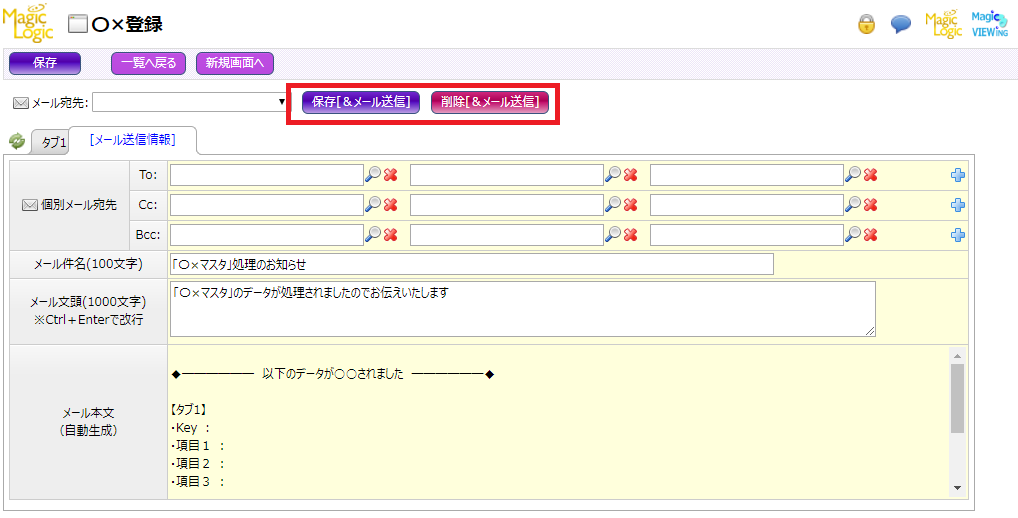
Task: Click the 一覧へ戻る button
Action: pyautogui.click(x=148, y=63)
